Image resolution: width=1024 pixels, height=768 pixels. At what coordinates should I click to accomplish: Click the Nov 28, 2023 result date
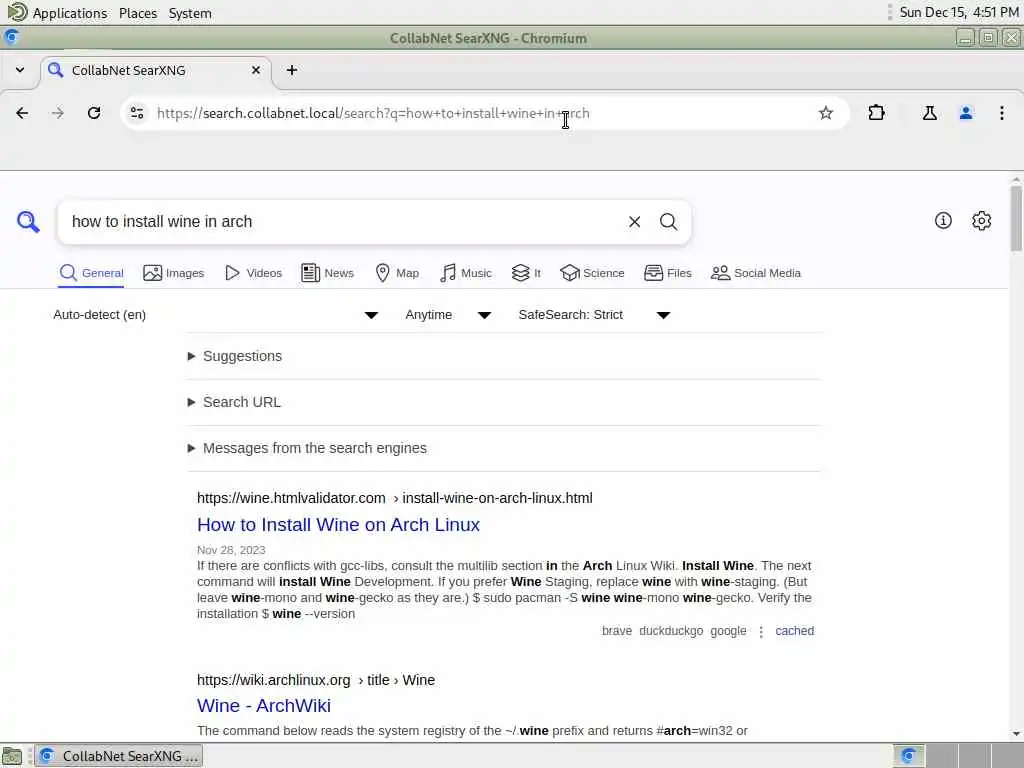click(231, 550)
